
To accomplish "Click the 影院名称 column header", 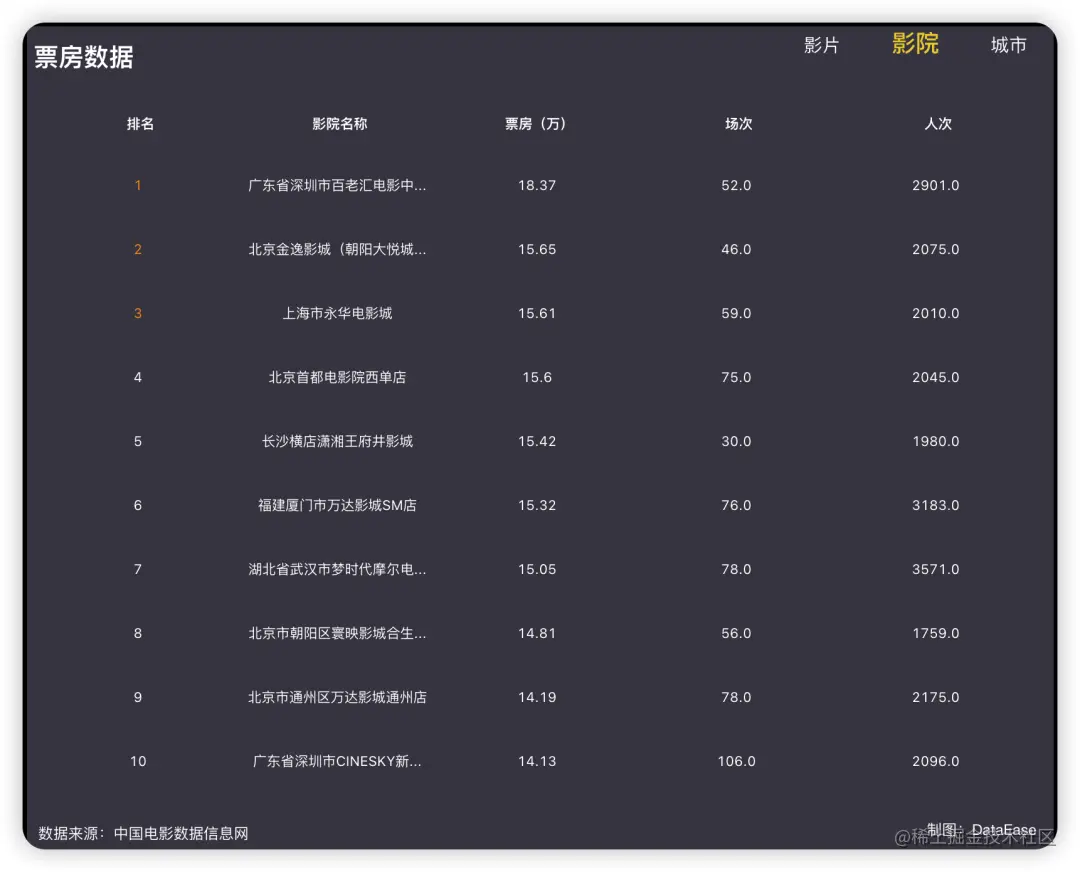I will (339, 124).
